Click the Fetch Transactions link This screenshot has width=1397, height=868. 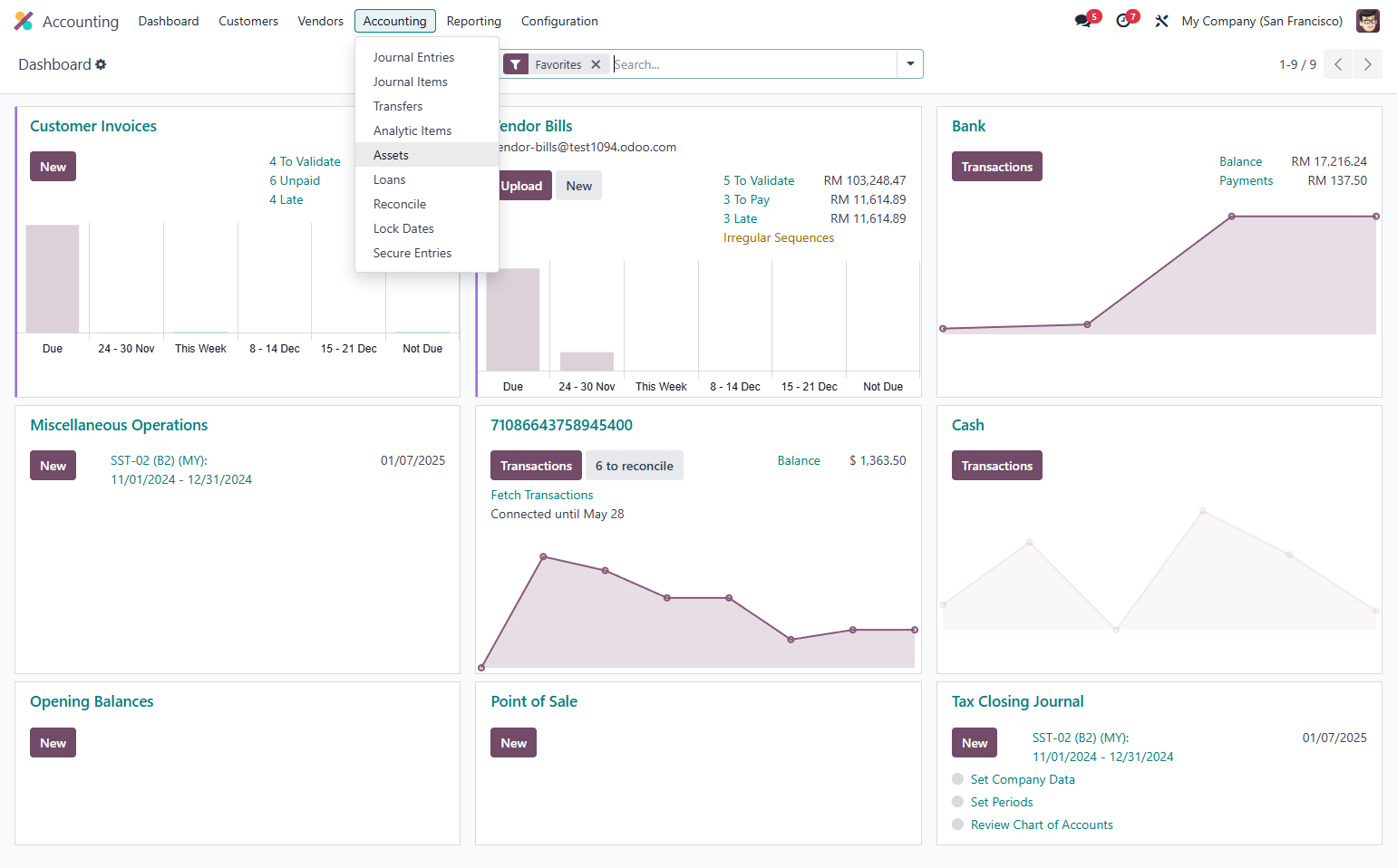coord(542,495)
